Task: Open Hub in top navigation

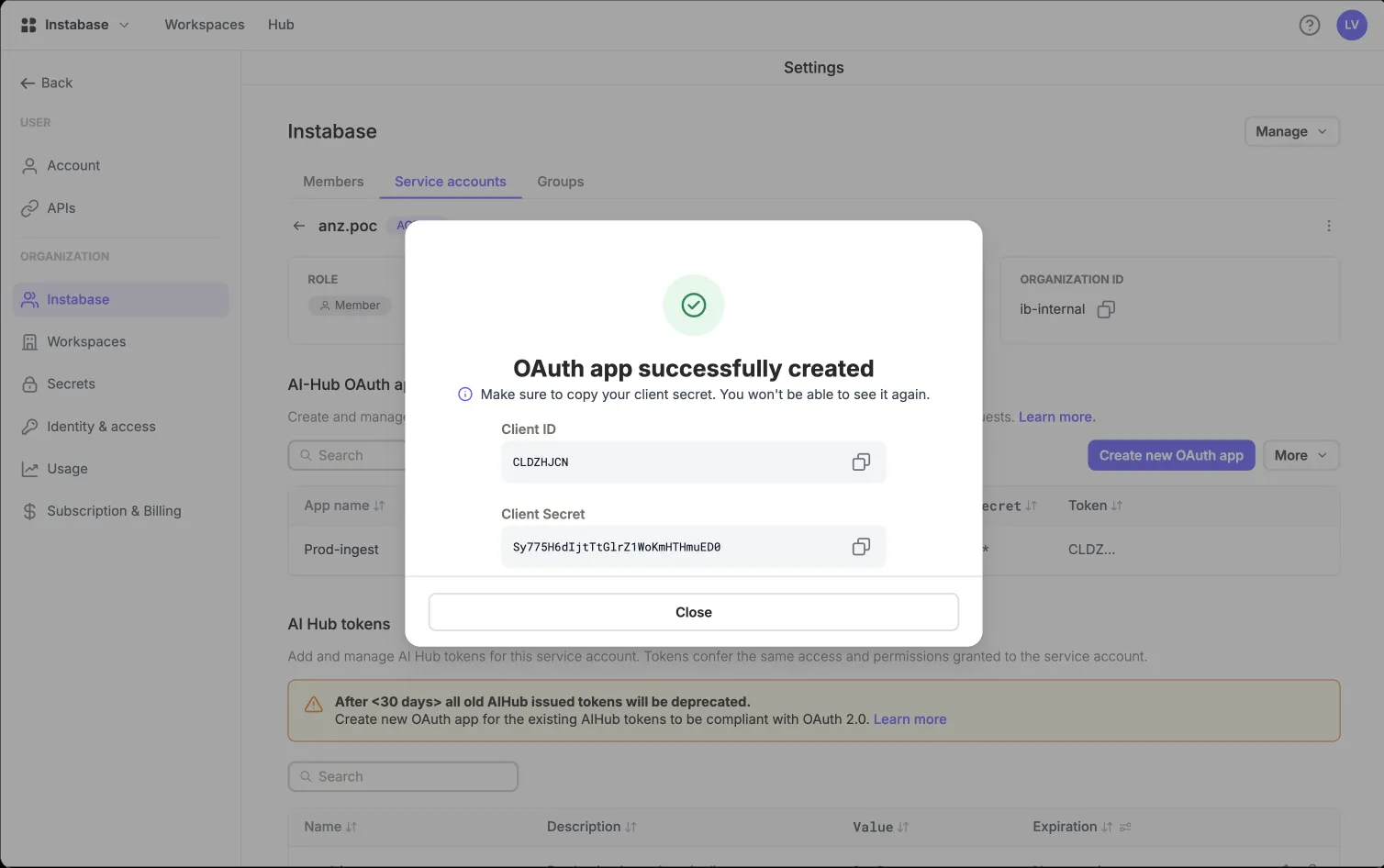Action: coord(281,25)
